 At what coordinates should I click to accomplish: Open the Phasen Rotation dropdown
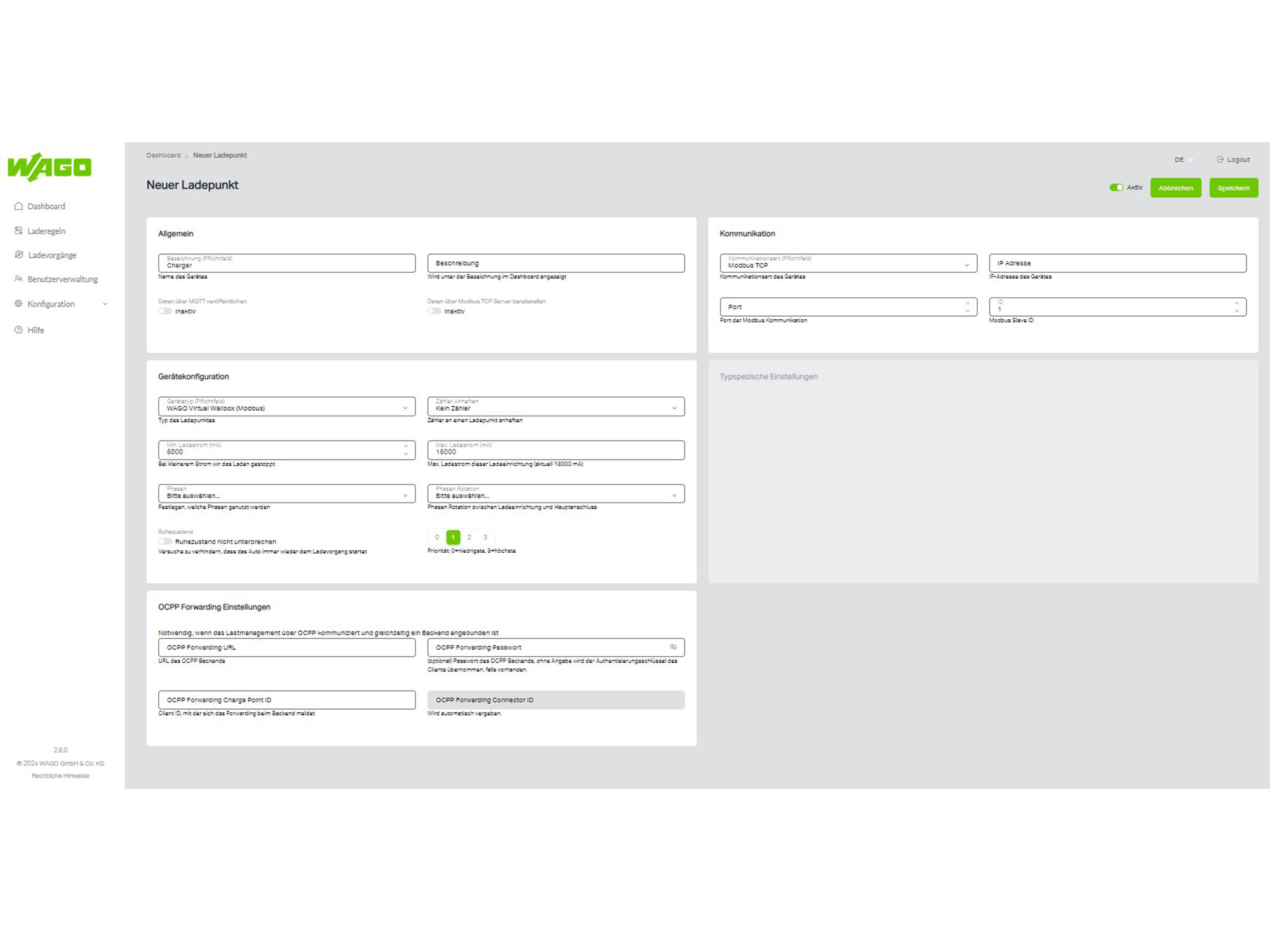pyautogui.click(x=556, y=494)
